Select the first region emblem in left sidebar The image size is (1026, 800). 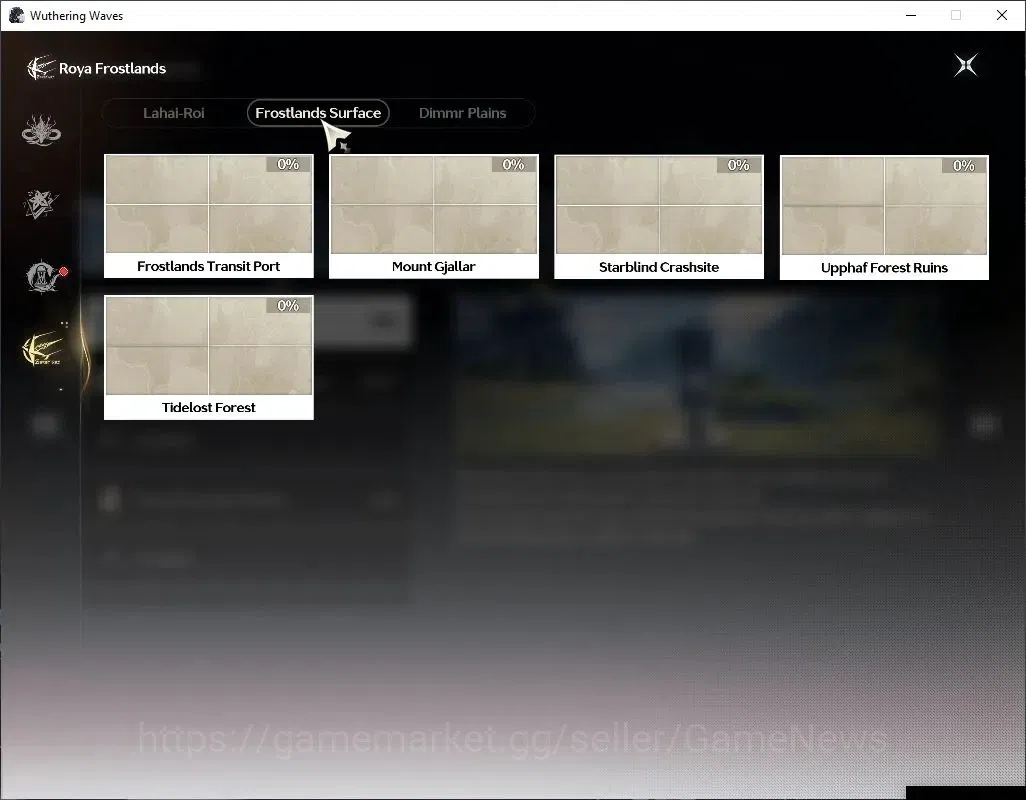click(41, 130)
